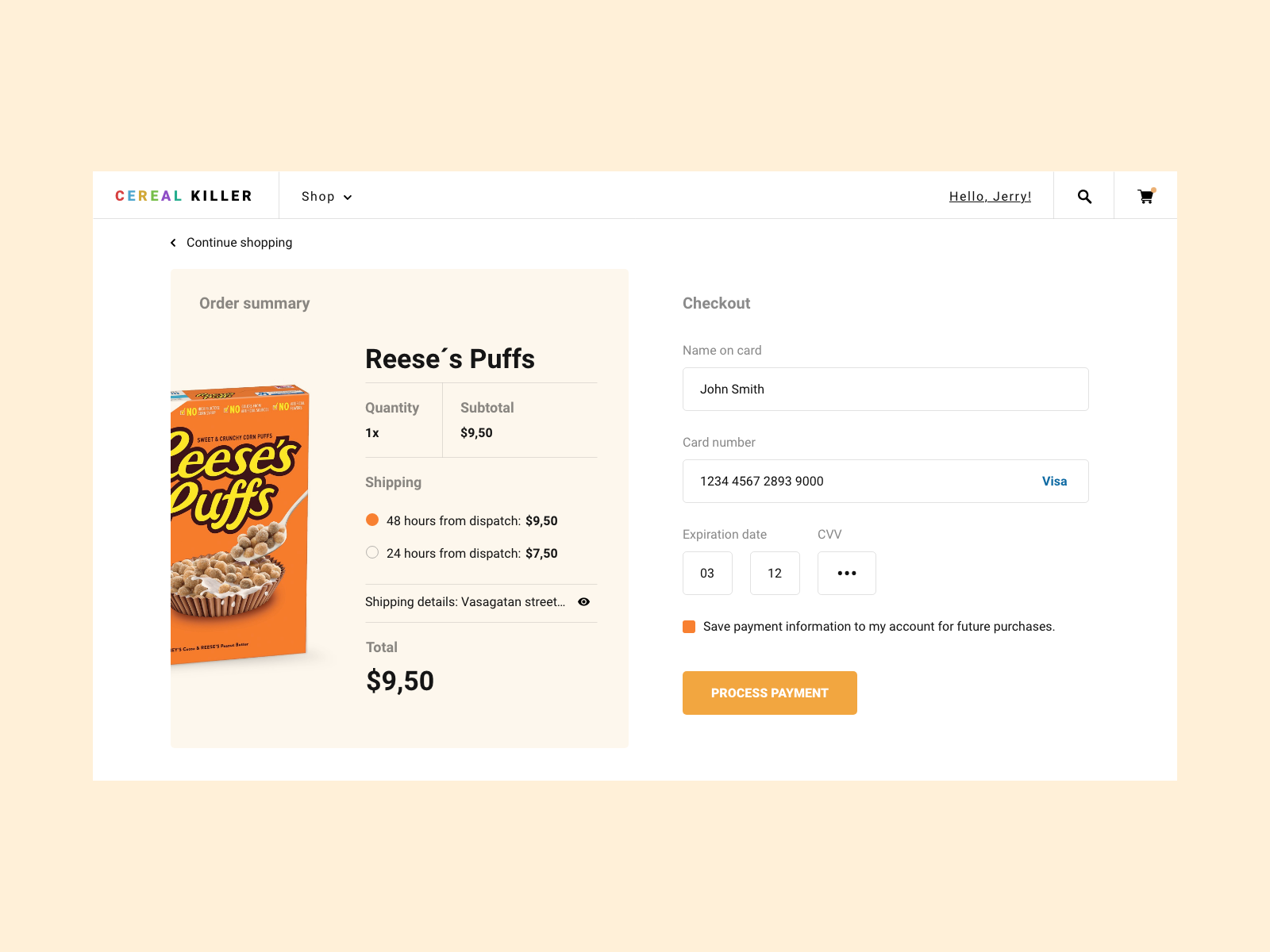Click the Name on card field
The height and width of the screenshot is (952, 1270).
click(885, 390)
